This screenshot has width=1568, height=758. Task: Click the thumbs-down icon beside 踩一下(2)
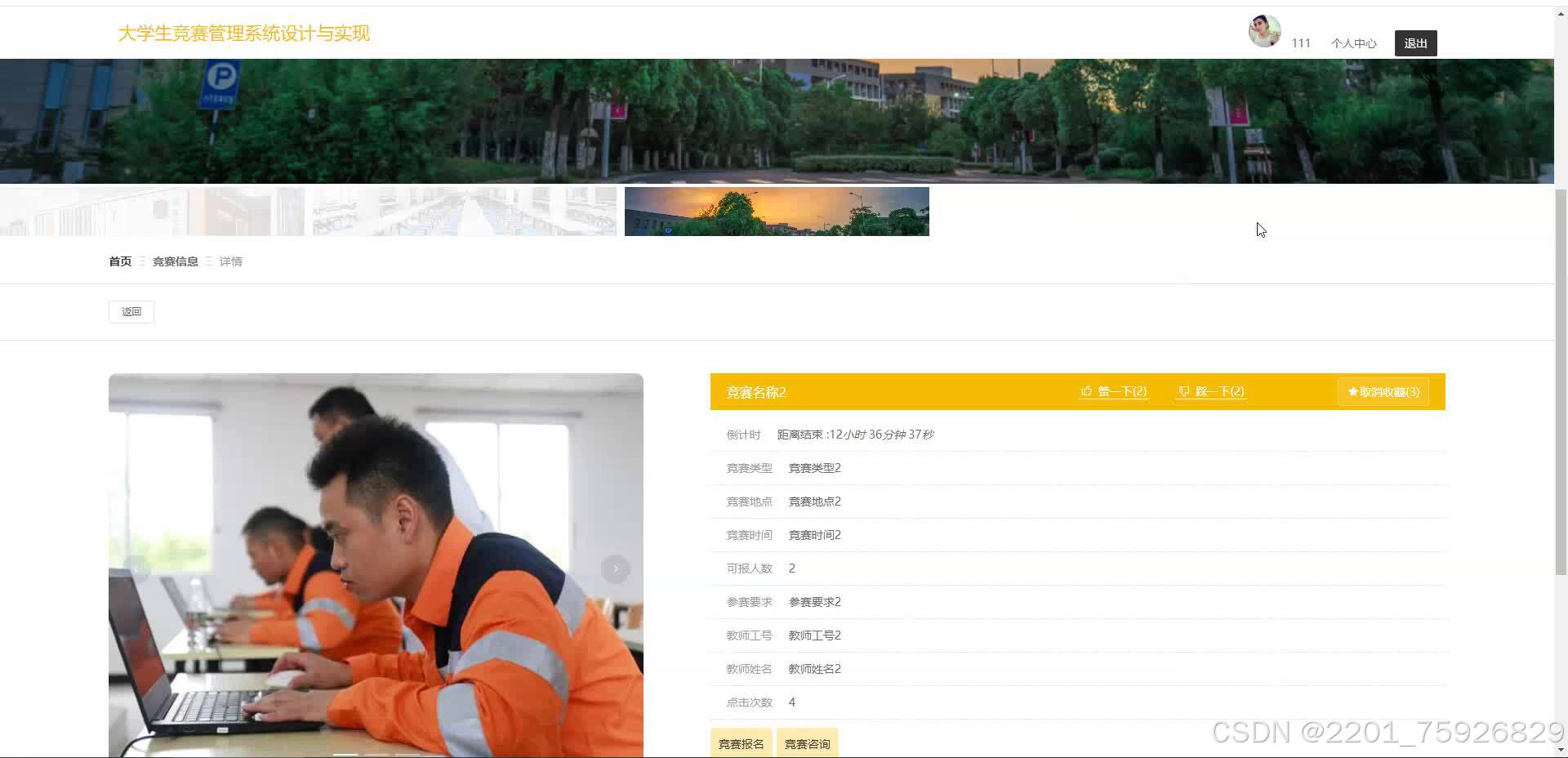1184,391
